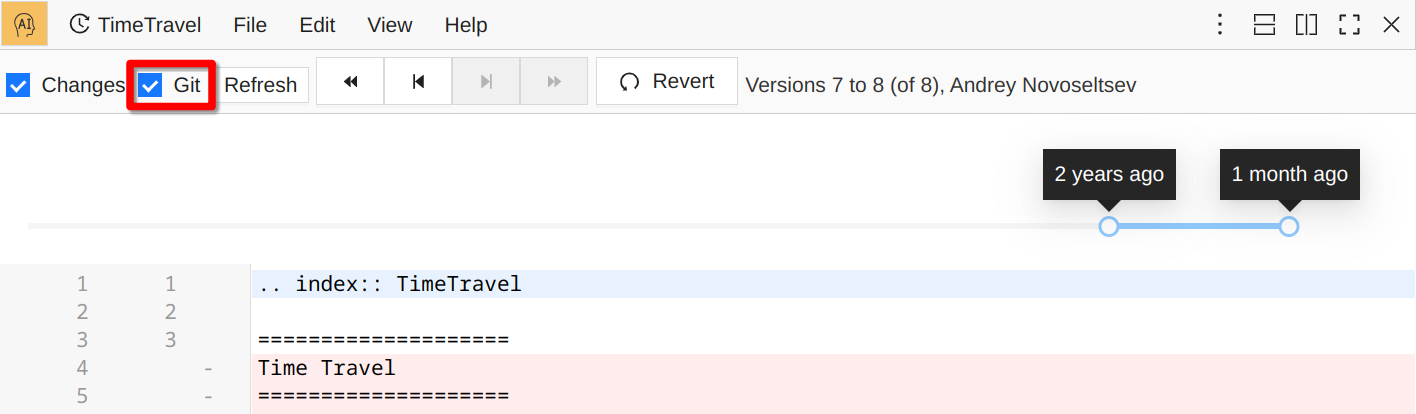Step forward to the next version
This screenshot has height=414, width=1416.
pos(486,82)
